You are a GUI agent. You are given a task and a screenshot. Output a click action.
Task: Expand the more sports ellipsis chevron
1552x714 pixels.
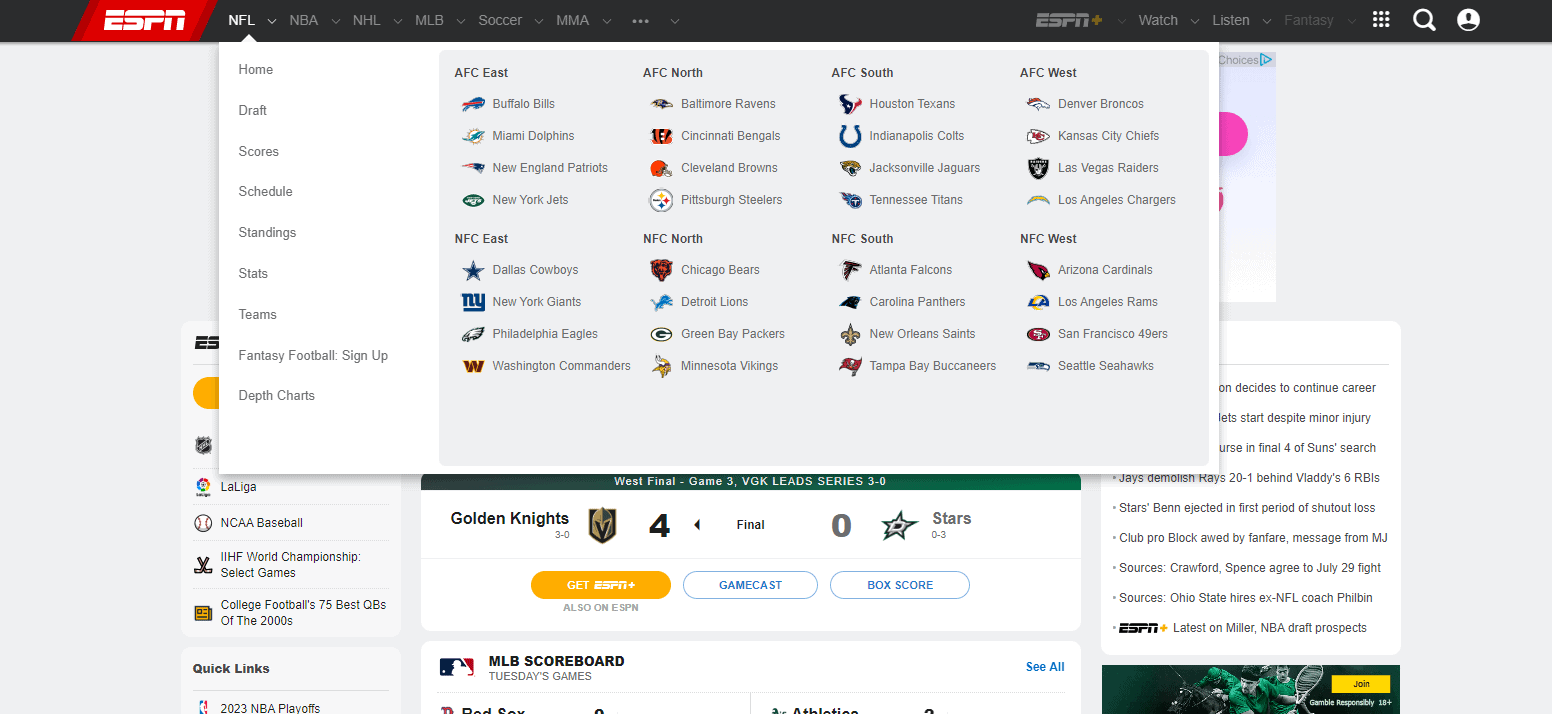point(674,21)
